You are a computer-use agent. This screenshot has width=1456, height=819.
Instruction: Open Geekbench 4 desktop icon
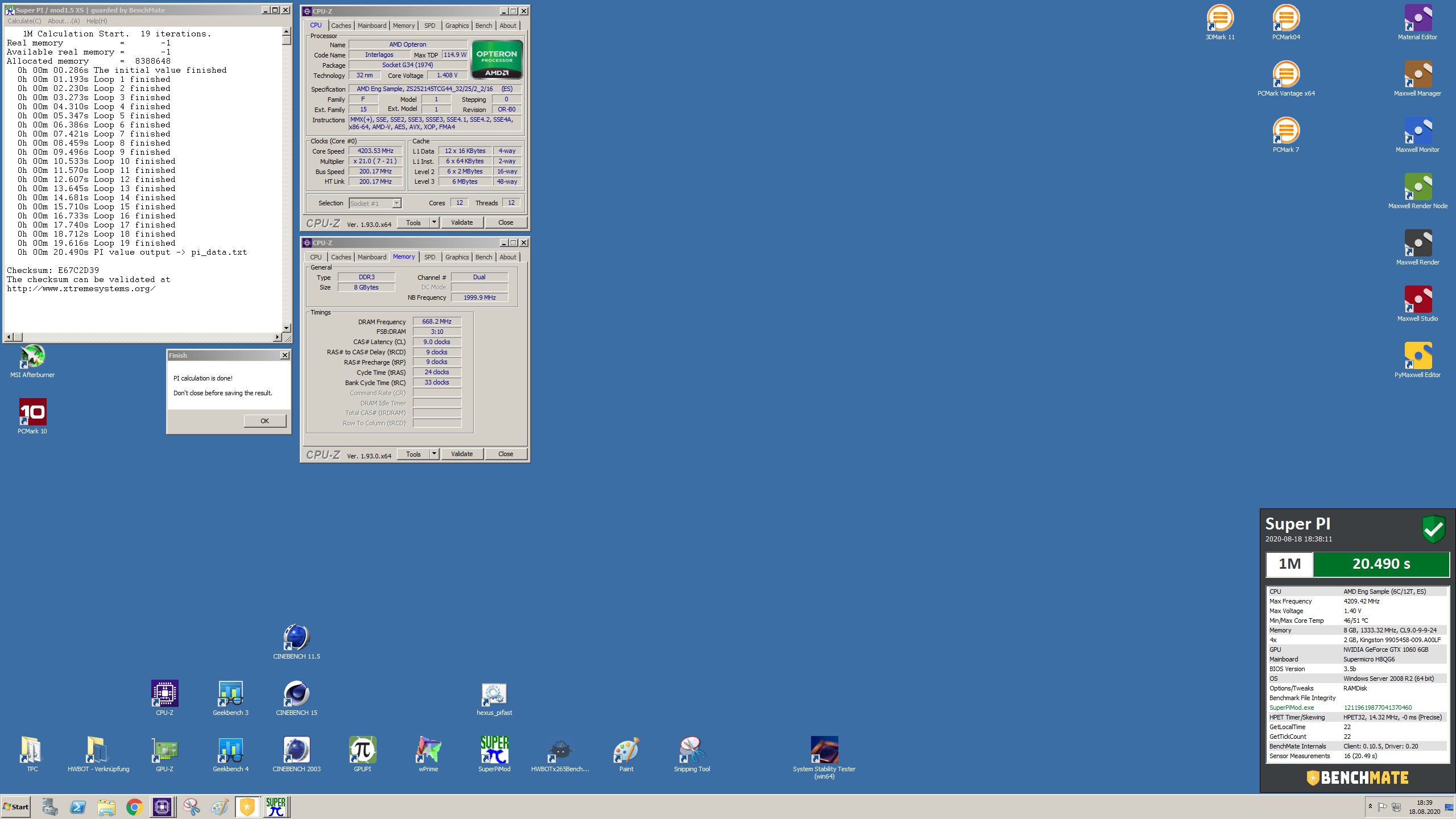point(230,755)
